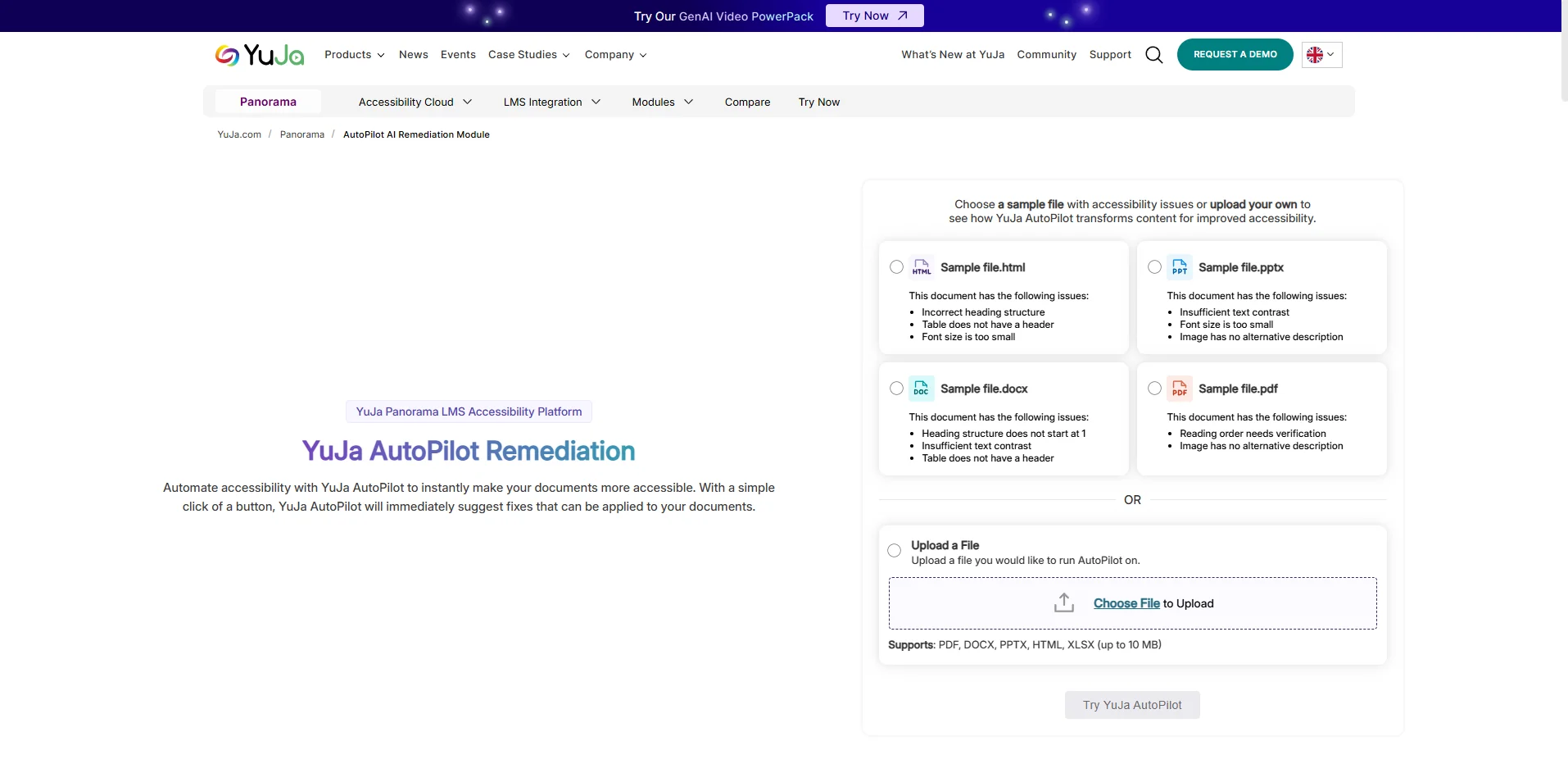Click the Choose File link
The width and height of the screenshot is (1568, 773).
pos(1126,603)
